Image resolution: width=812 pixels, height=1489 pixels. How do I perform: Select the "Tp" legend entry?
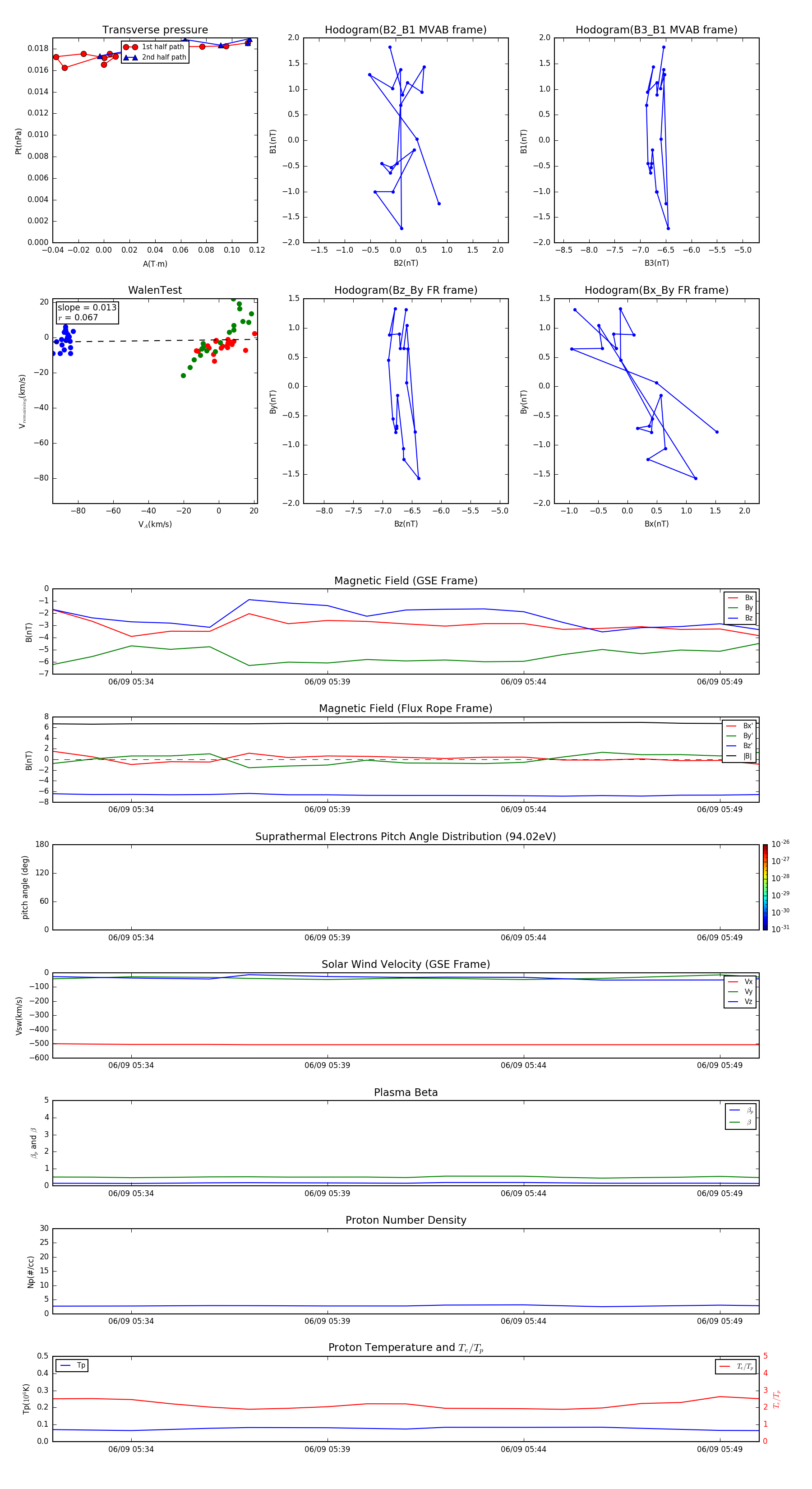click(x=73, y=1365)
